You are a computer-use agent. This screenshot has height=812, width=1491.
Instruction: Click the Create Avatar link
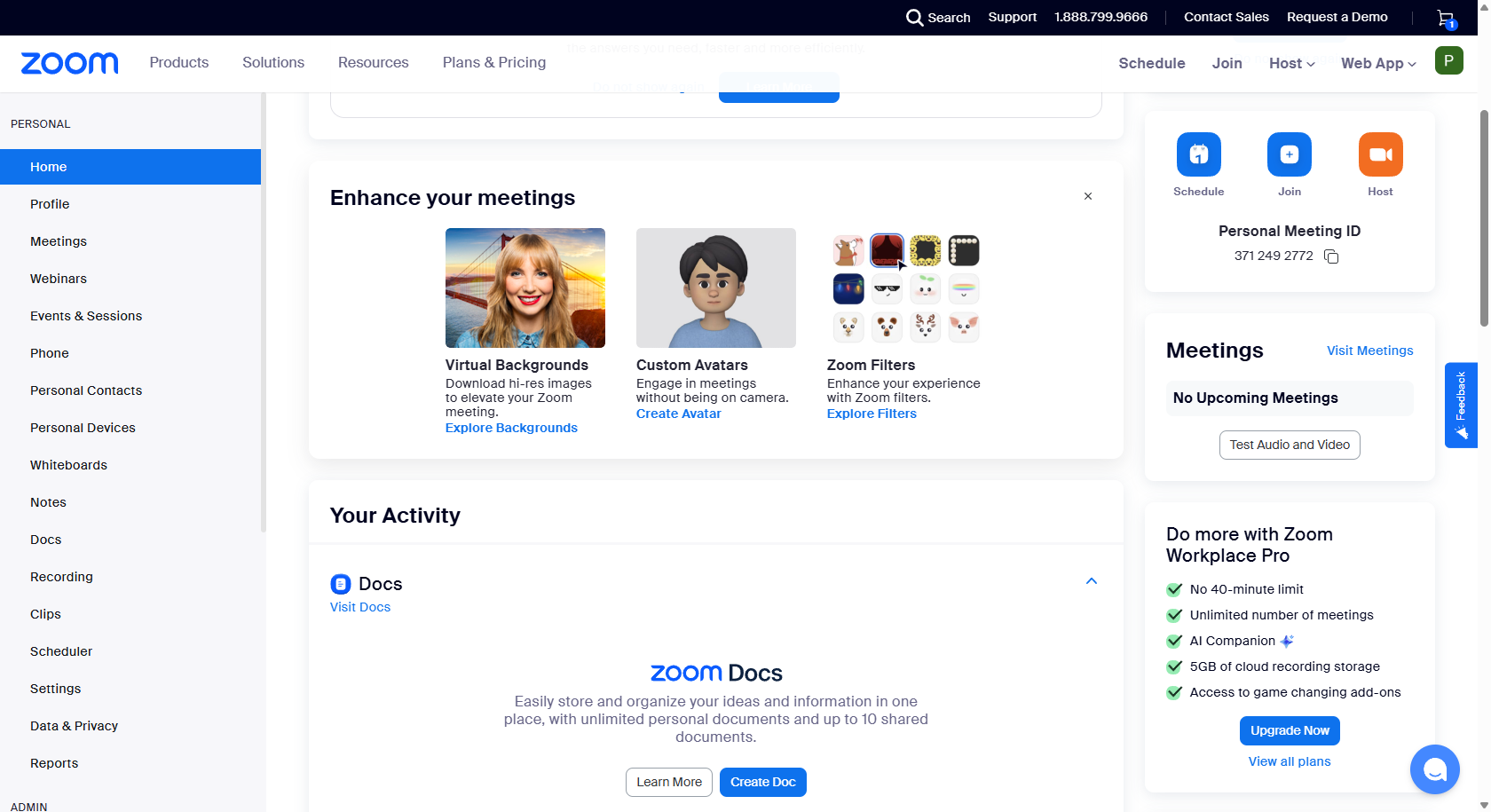(x=679, y=414)
